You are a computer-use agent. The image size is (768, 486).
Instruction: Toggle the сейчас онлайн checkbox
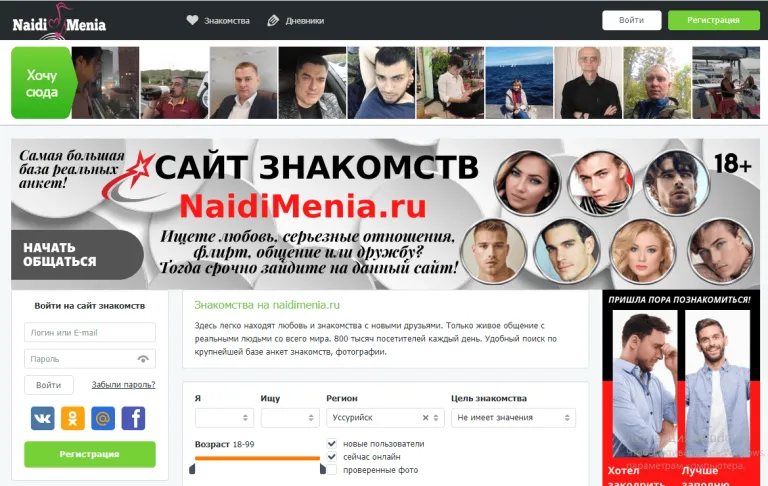(x=332, y=457)
